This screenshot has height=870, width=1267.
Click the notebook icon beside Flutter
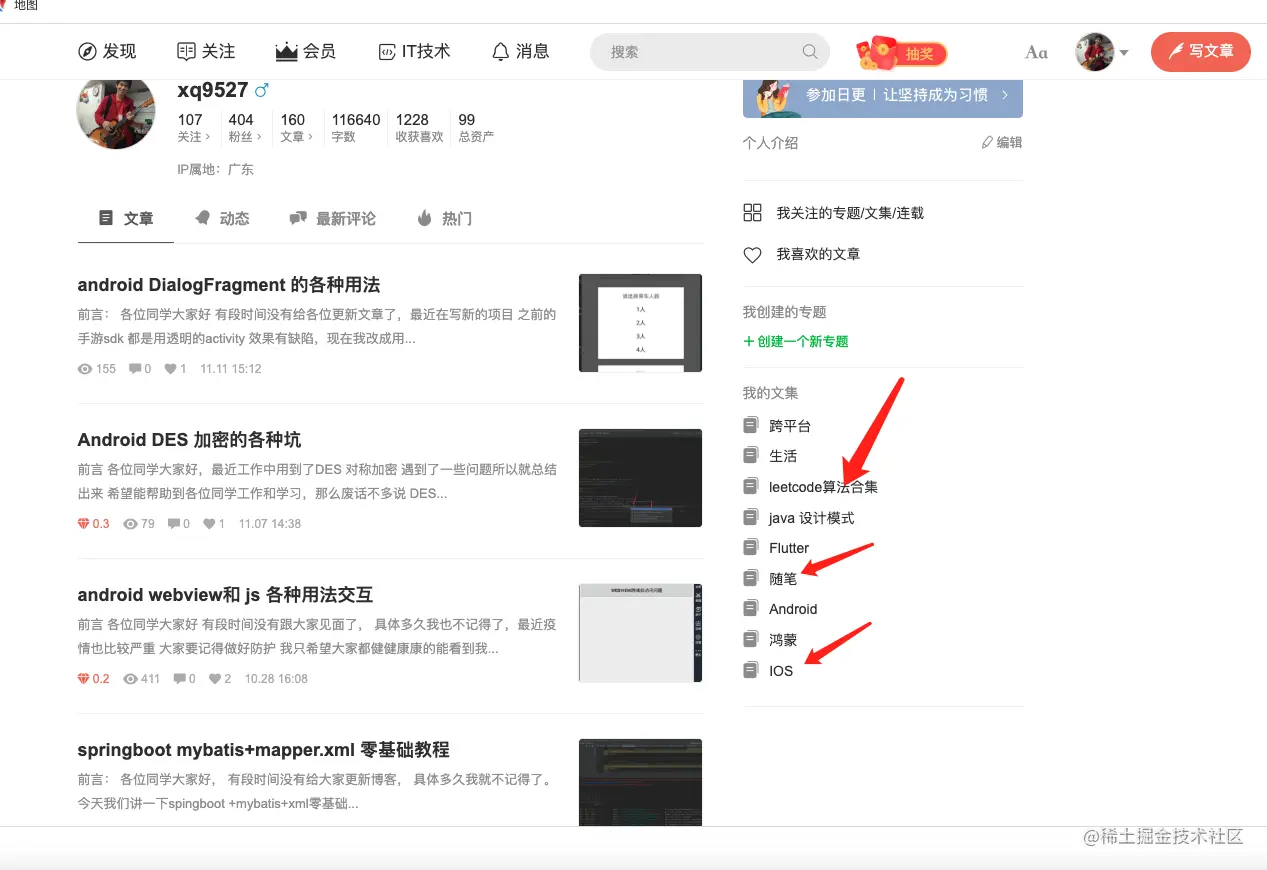[x=751, y=547]
